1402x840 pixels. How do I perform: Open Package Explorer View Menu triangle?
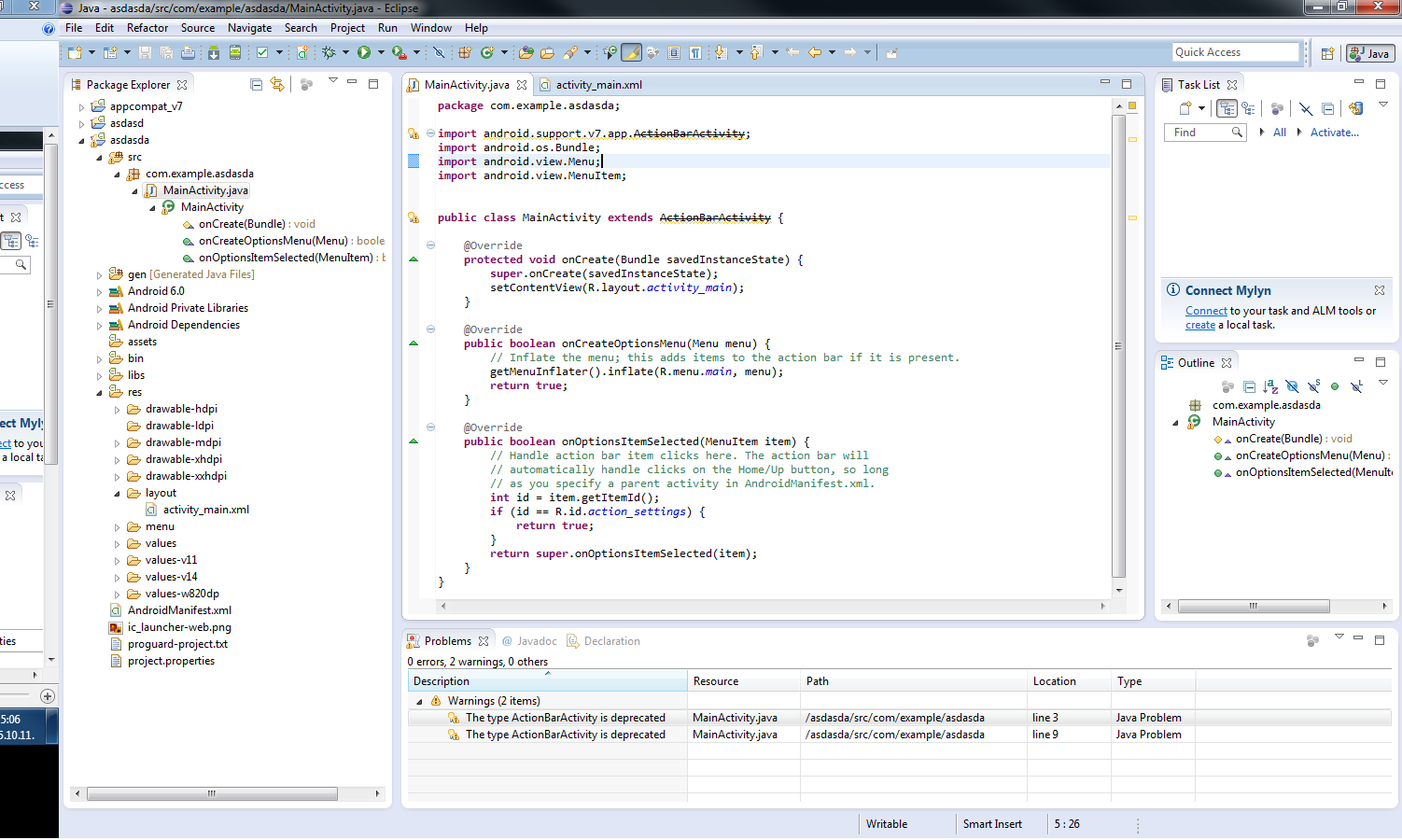click(333, 81)
